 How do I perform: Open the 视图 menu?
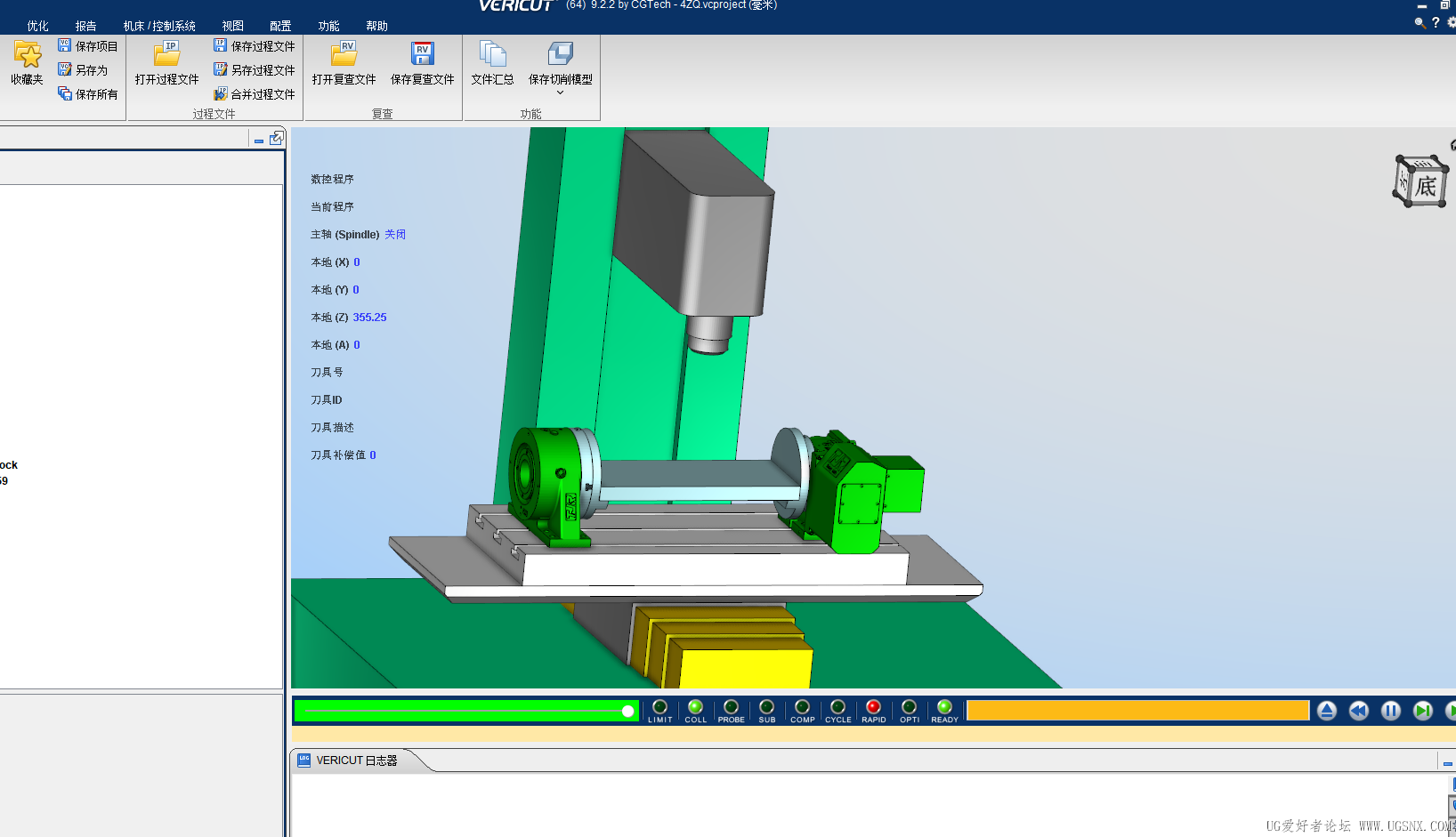233,27
